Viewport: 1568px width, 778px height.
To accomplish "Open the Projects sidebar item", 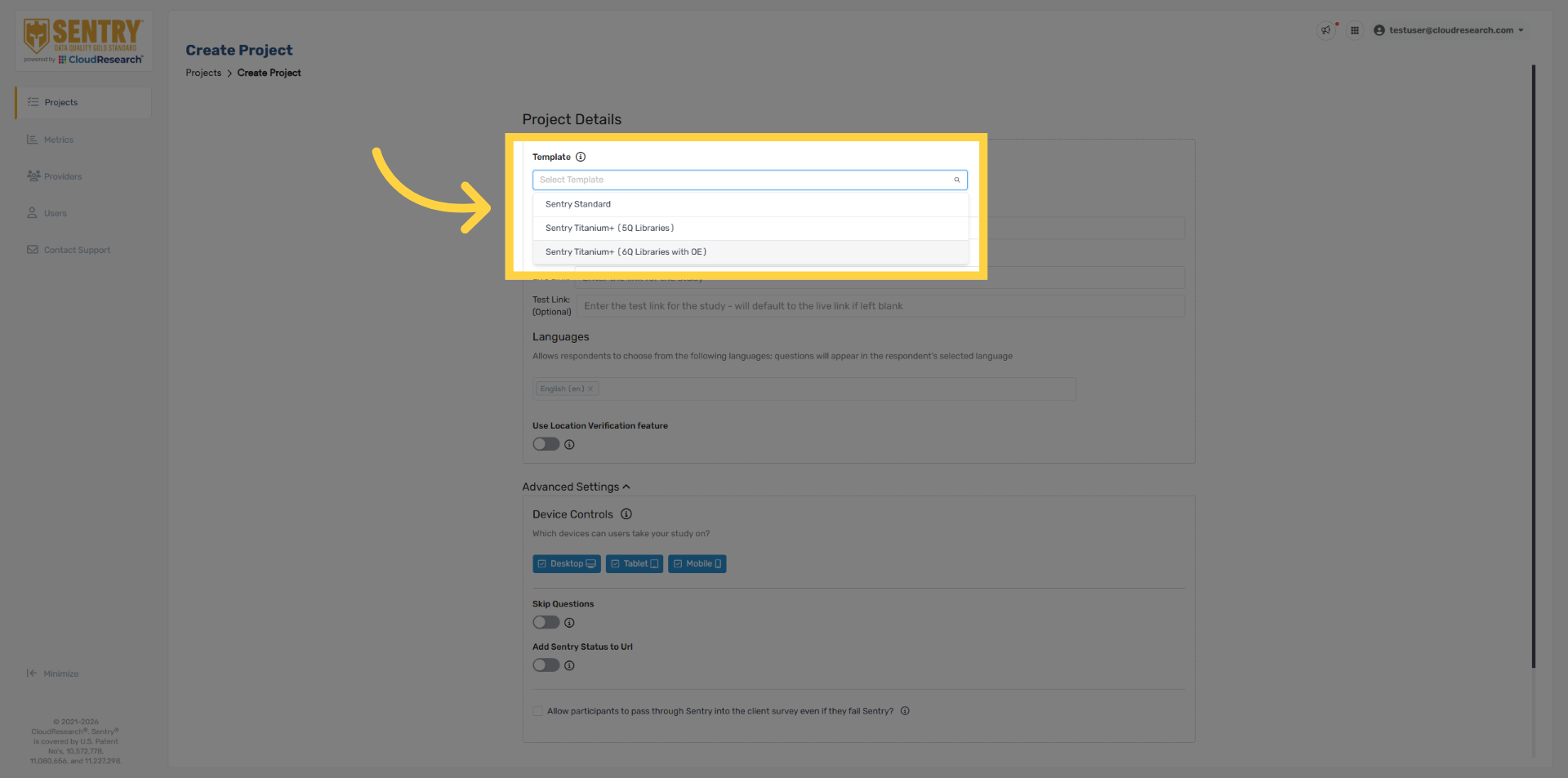I will point(83,103).
